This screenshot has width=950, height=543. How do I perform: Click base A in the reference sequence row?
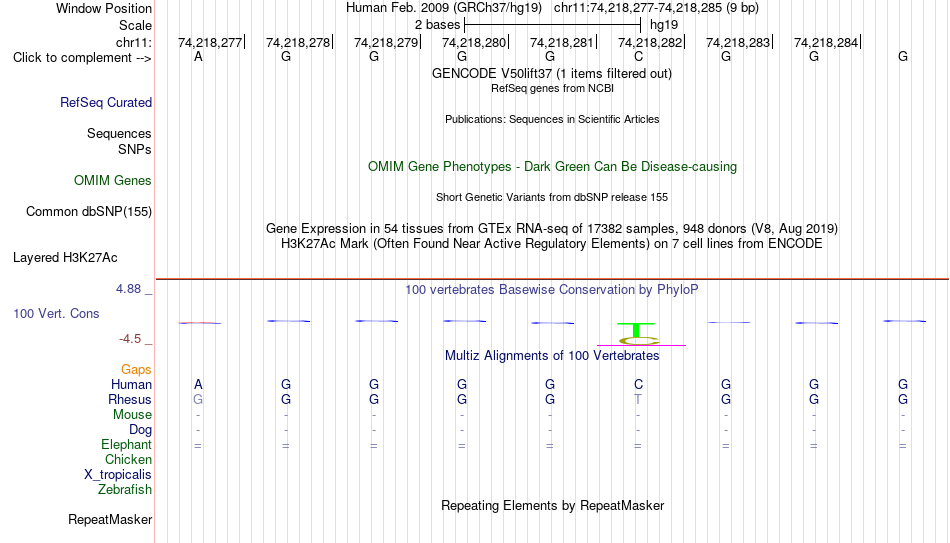pos(198,57)
